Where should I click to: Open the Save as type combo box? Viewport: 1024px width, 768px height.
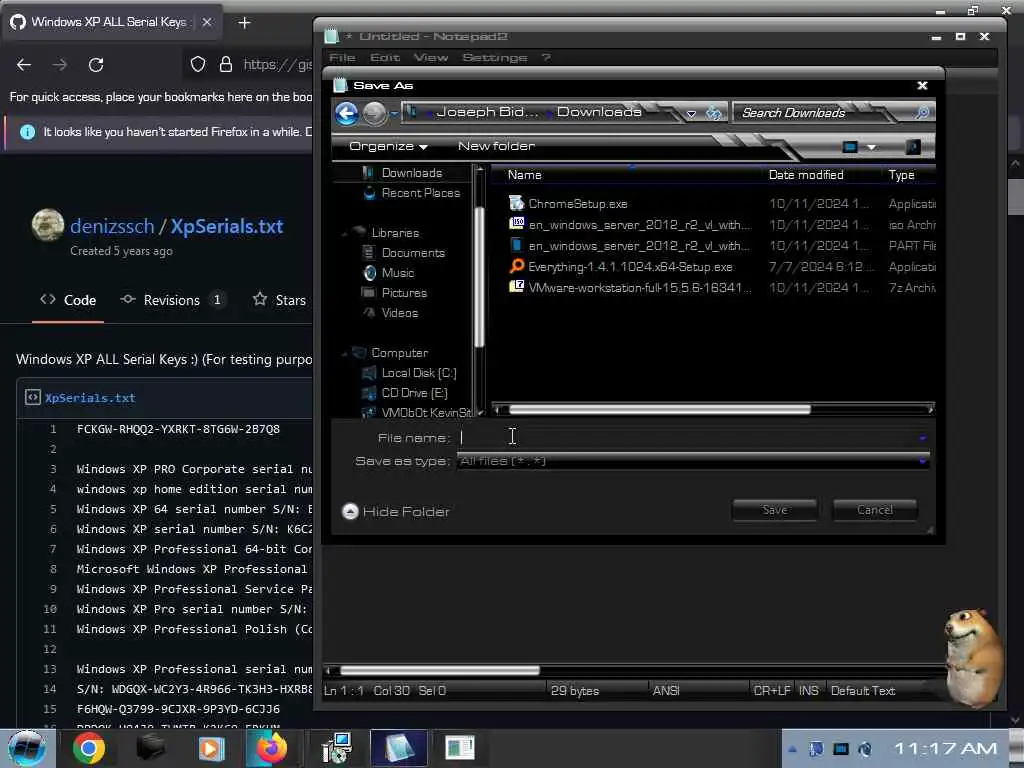coord(693,461)
